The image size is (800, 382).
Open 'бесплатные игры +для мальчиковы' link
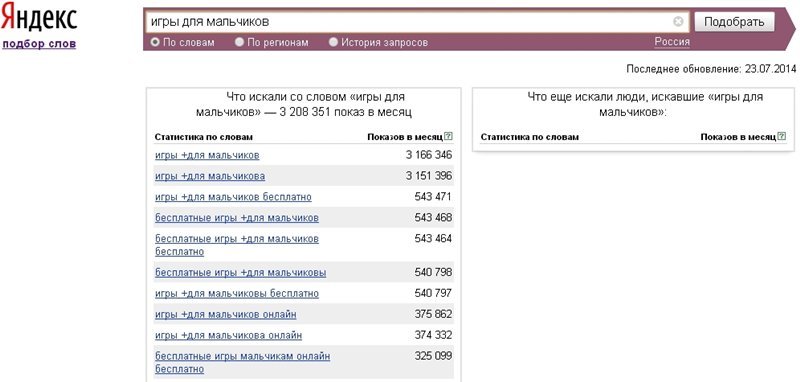(241, 273)
